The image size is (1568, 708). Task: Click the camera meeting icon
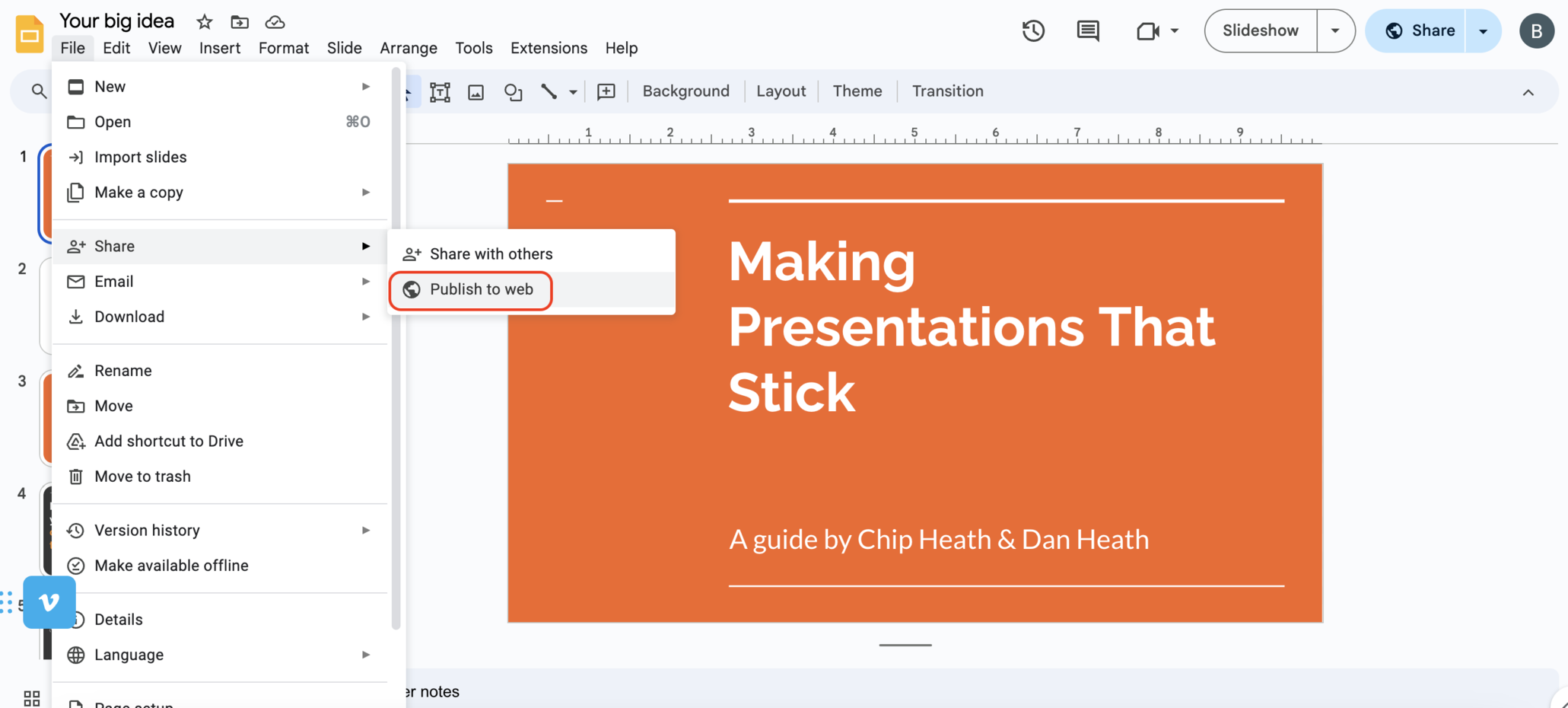[1147, 31]
